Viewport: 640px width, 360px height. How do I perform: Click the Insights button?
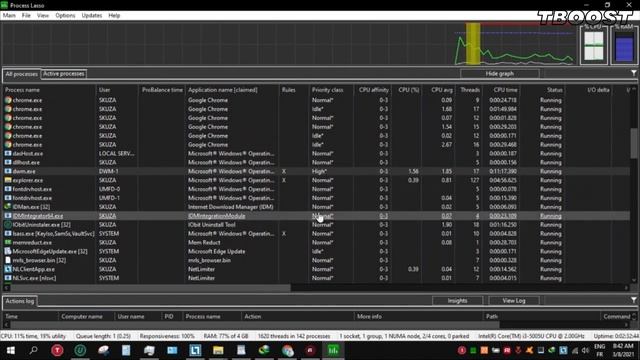point(457,300)
